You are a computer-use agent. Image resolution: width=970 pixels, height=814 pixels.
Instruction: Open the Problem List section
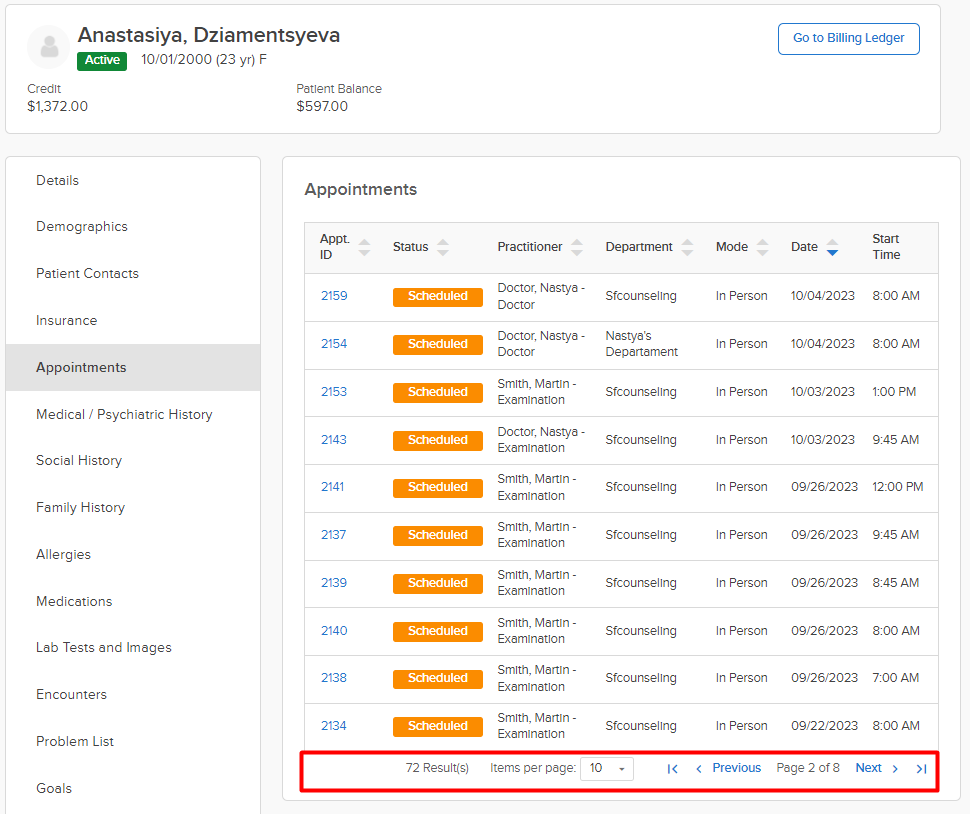pos(75,742)
